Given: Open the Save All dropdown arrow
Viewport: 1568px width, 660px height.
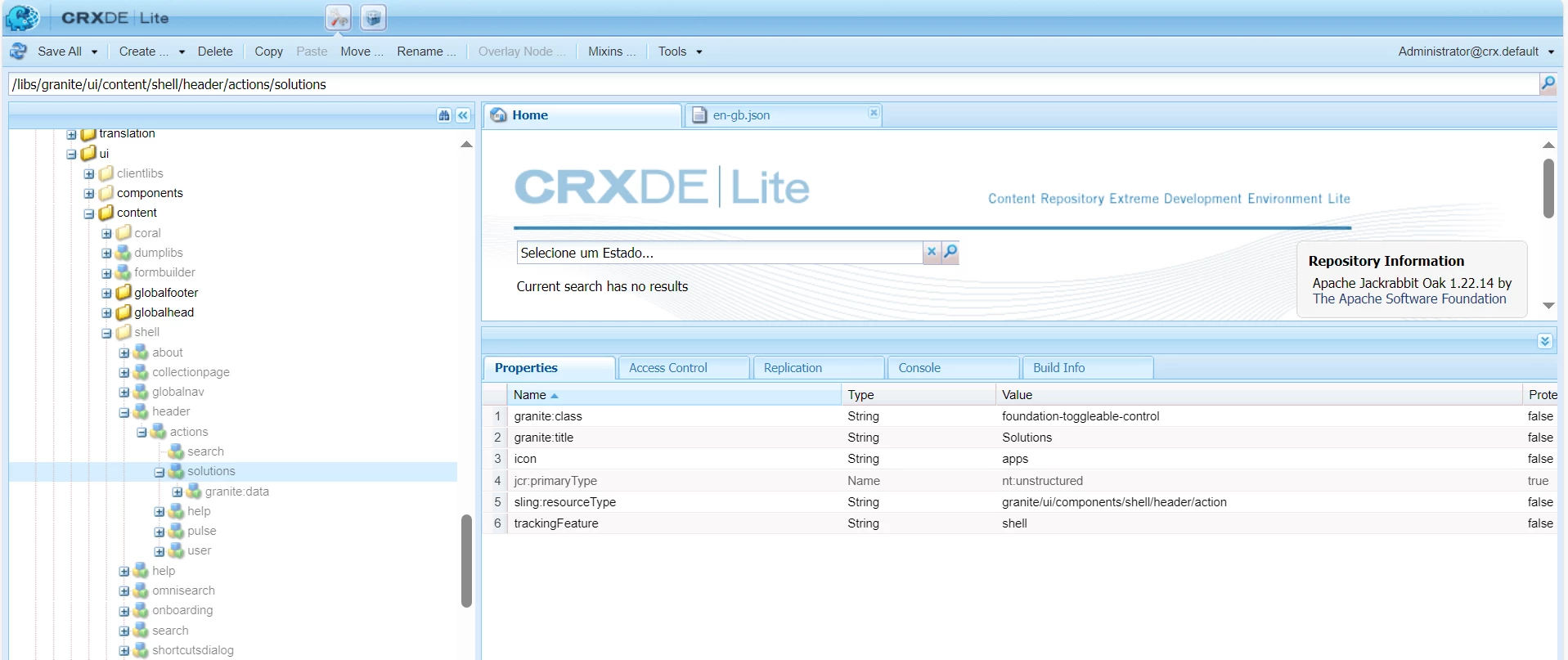Looking at the screenshot, I should pos(95,52).
